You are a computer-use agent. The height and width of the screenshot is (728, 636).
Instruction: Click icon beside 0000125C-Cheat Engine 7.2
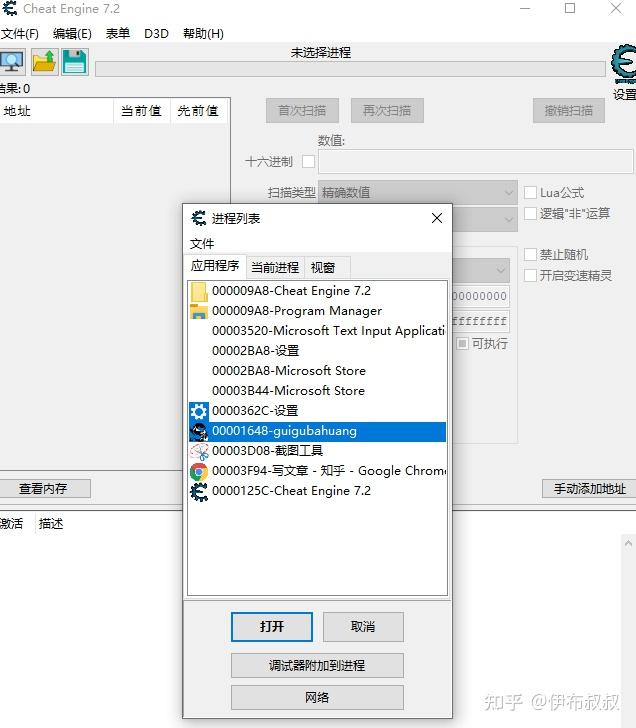[199, 491]
